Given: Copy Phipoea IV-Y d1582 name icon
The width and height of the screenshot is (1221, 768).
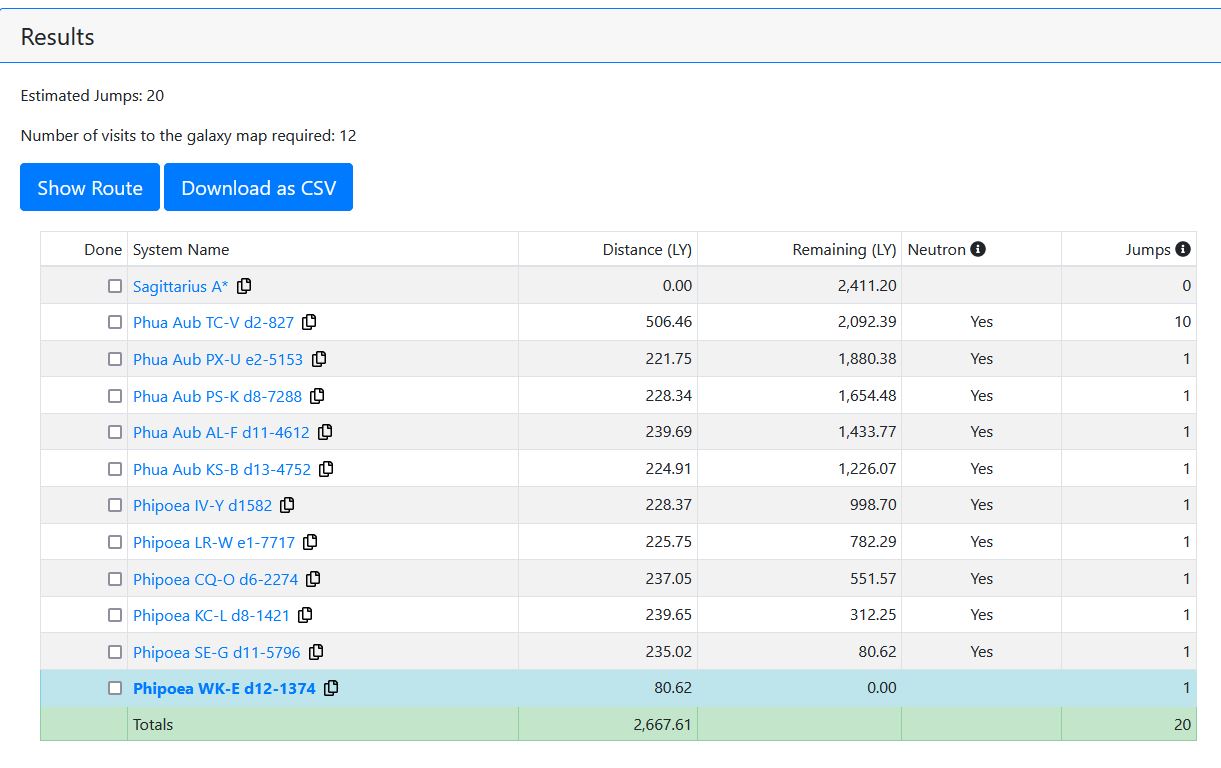Looking at the screenshot, I should 287,505.
